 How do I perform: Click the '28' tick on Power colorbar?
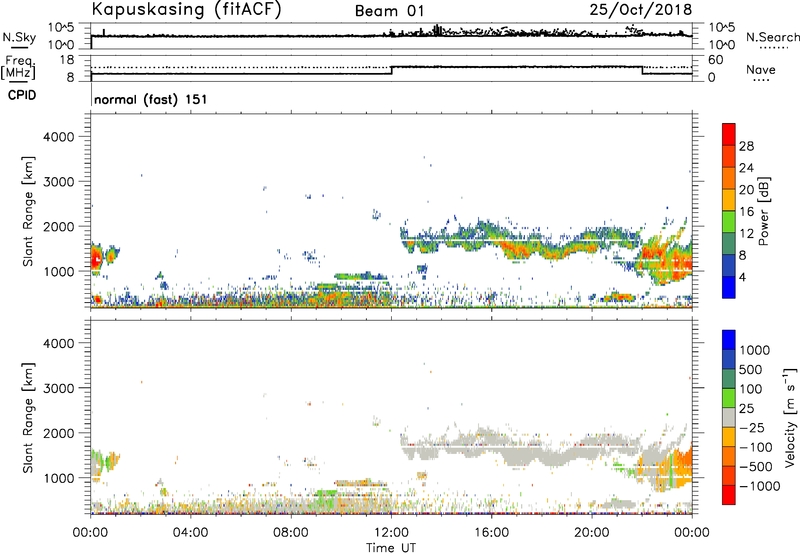point(746,146)
